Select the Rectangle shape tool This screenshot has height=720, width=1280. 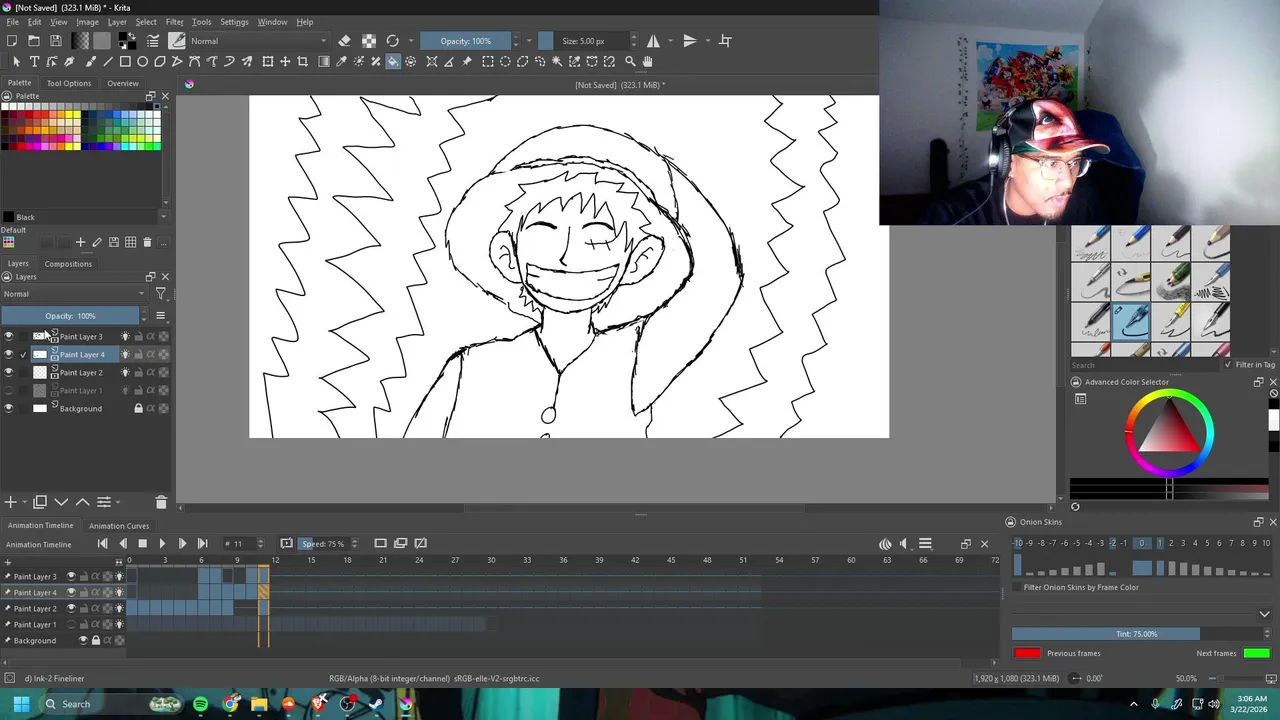[x=125, y=62]
